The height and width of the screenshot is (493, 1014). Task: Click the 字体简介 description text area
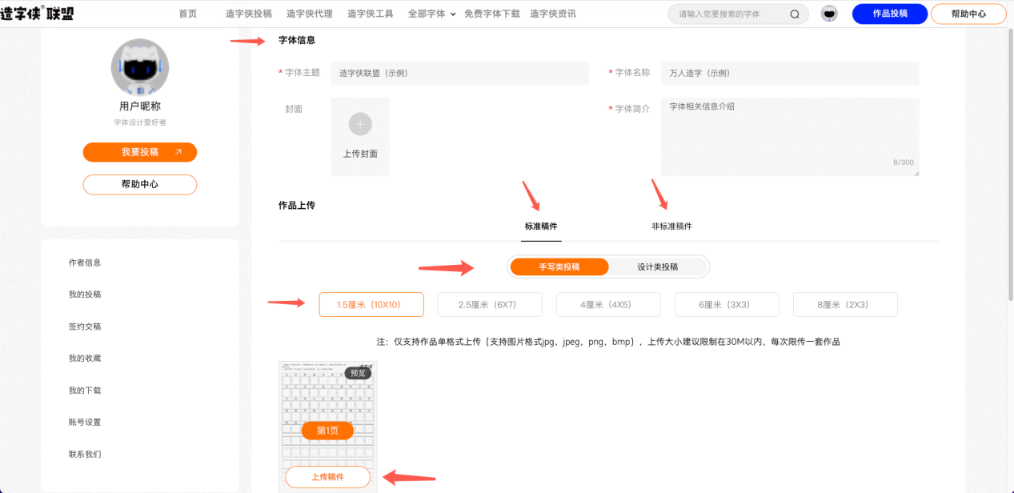coord(789,136)
